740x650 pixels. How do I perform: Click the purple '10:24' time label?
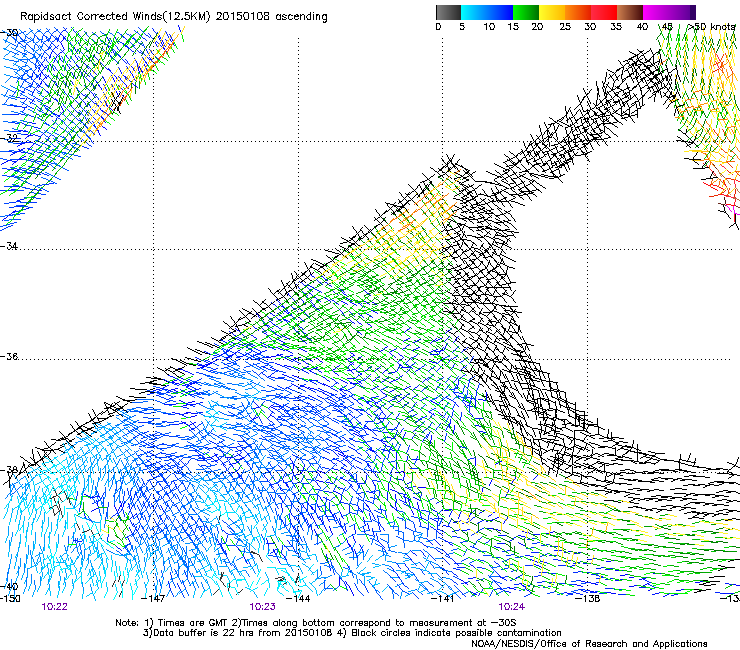point(512,607)
